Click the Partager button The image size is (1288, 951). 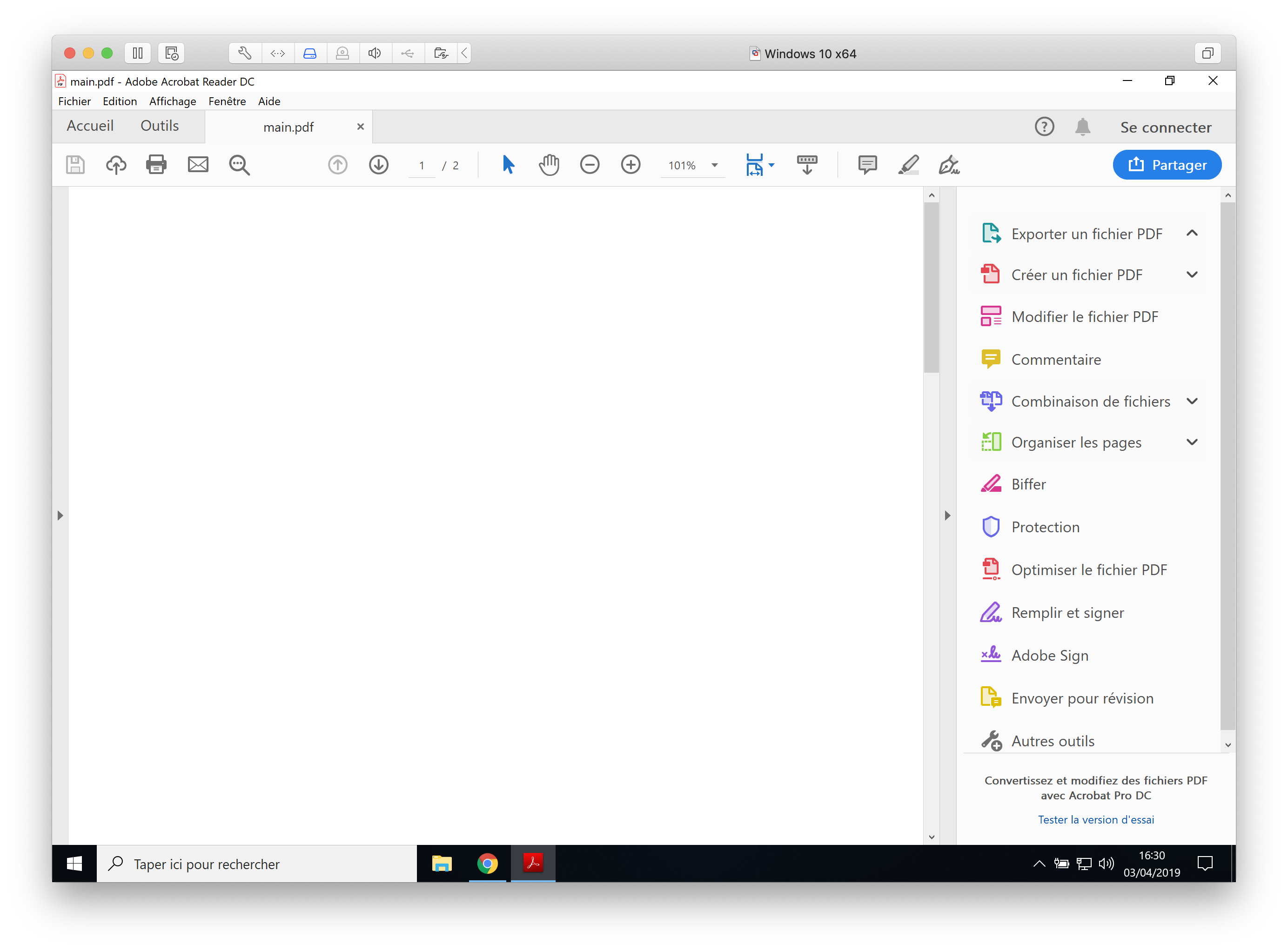[1167, 164]
